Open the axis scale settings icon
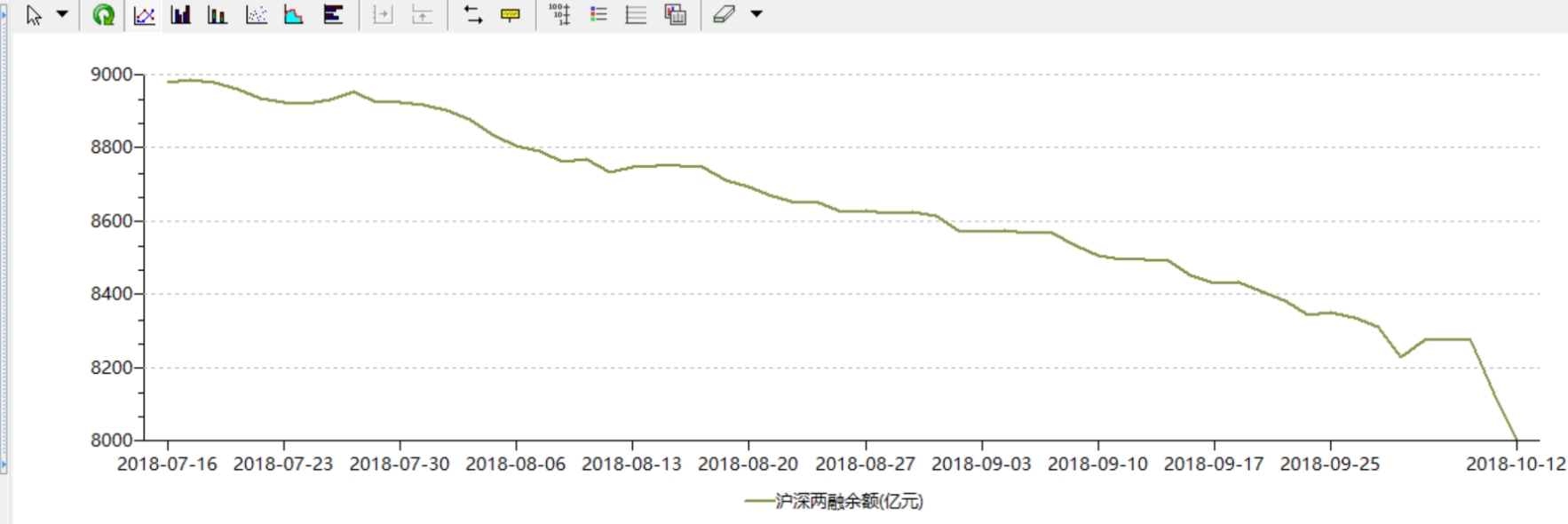The width and height of the screenshot is (1568, 524). 559,15
